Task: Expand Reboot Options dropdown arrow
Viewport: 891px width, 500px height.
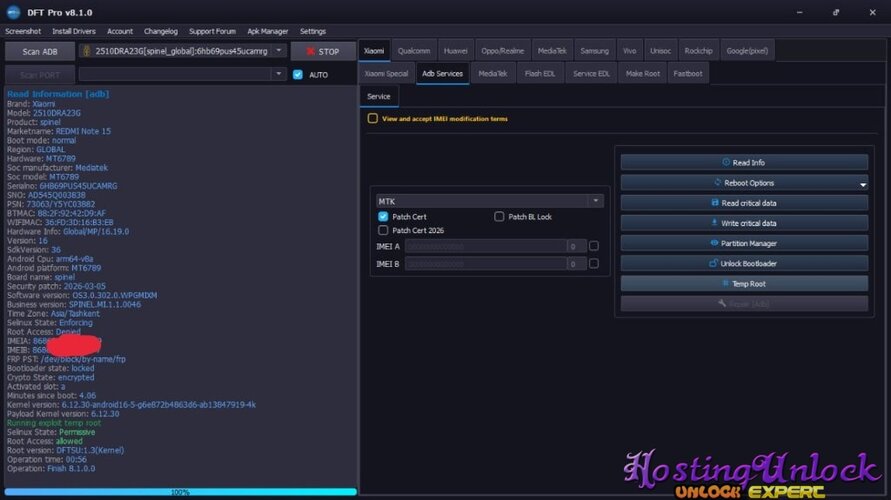Action: point(863,184)
